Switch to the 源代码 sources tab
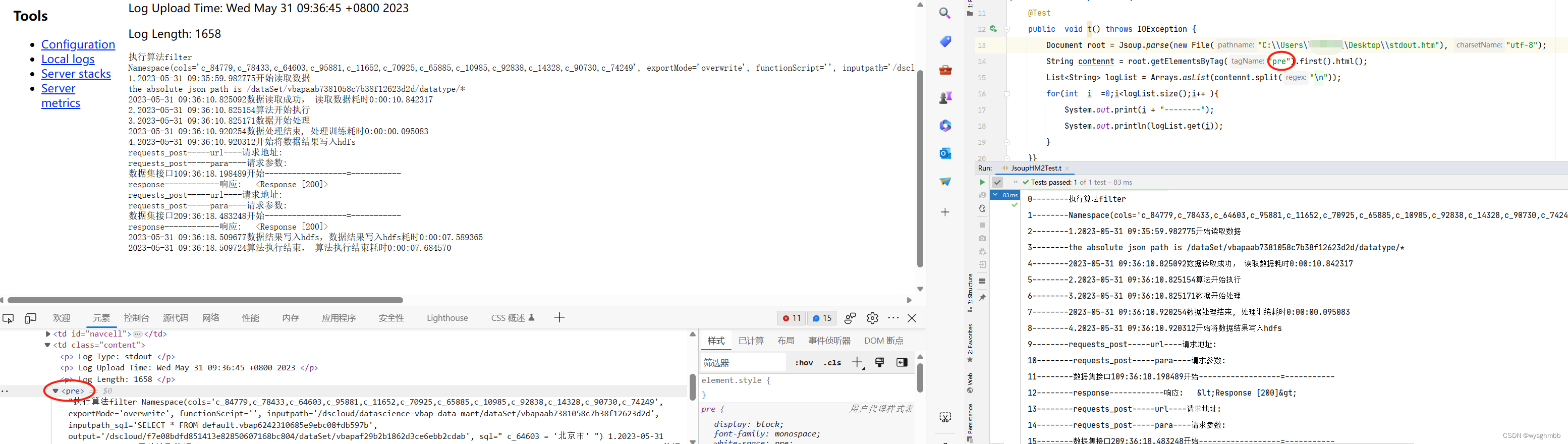Screen dimensions: 1568x444 pyautogui.click(x=175, y=318)
